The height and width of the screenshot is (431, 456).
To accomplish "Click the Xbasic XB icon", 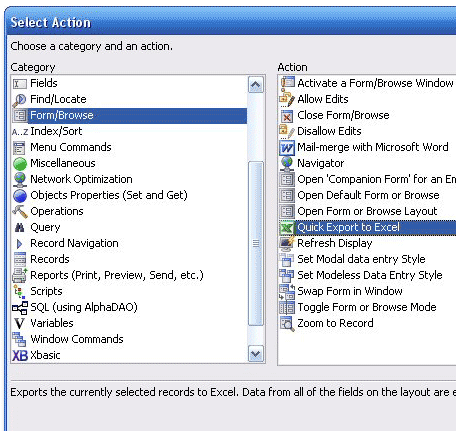I will tap(20, 355).
